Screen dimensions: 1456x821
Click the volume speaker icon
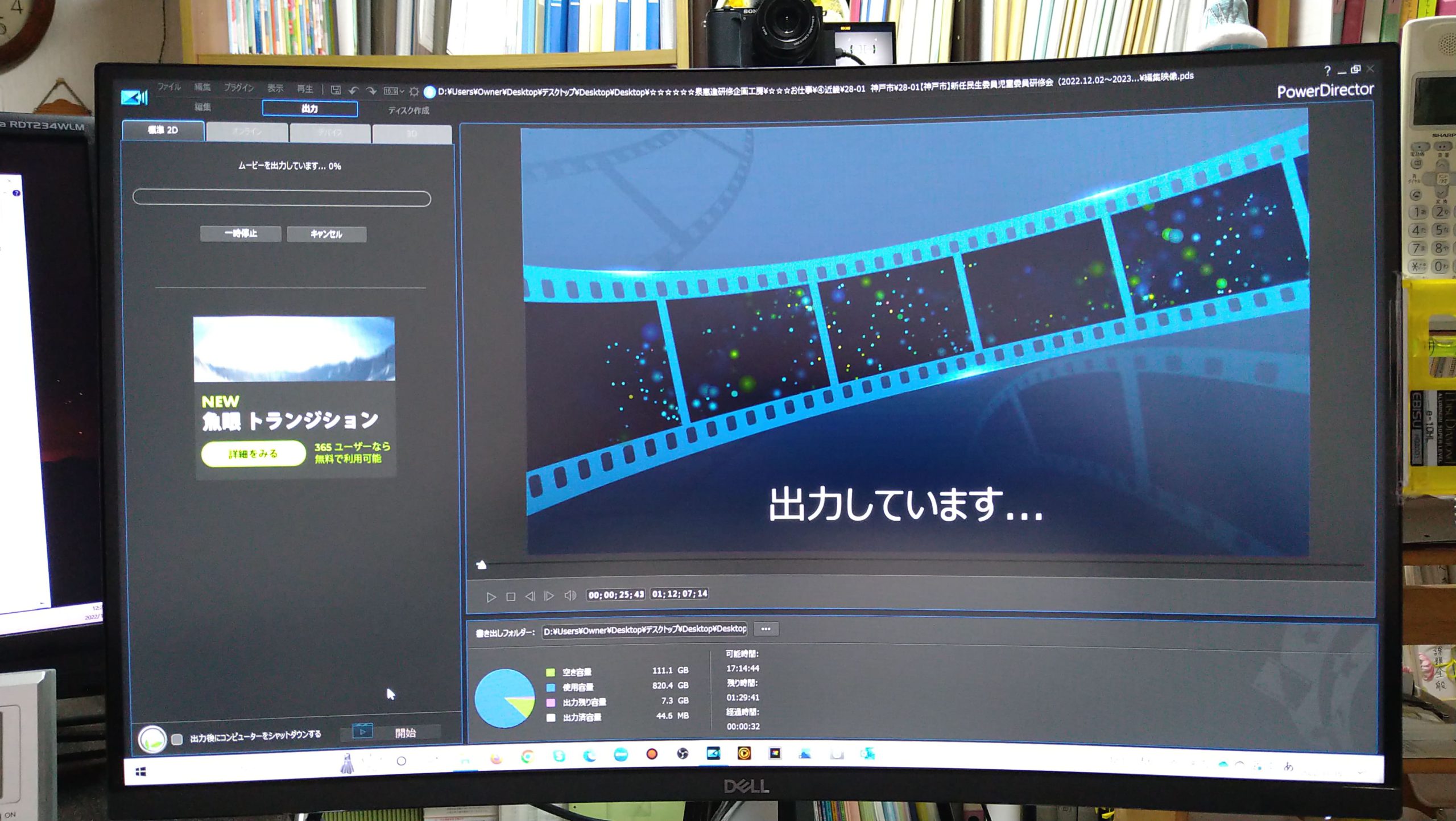pos(569,595)
